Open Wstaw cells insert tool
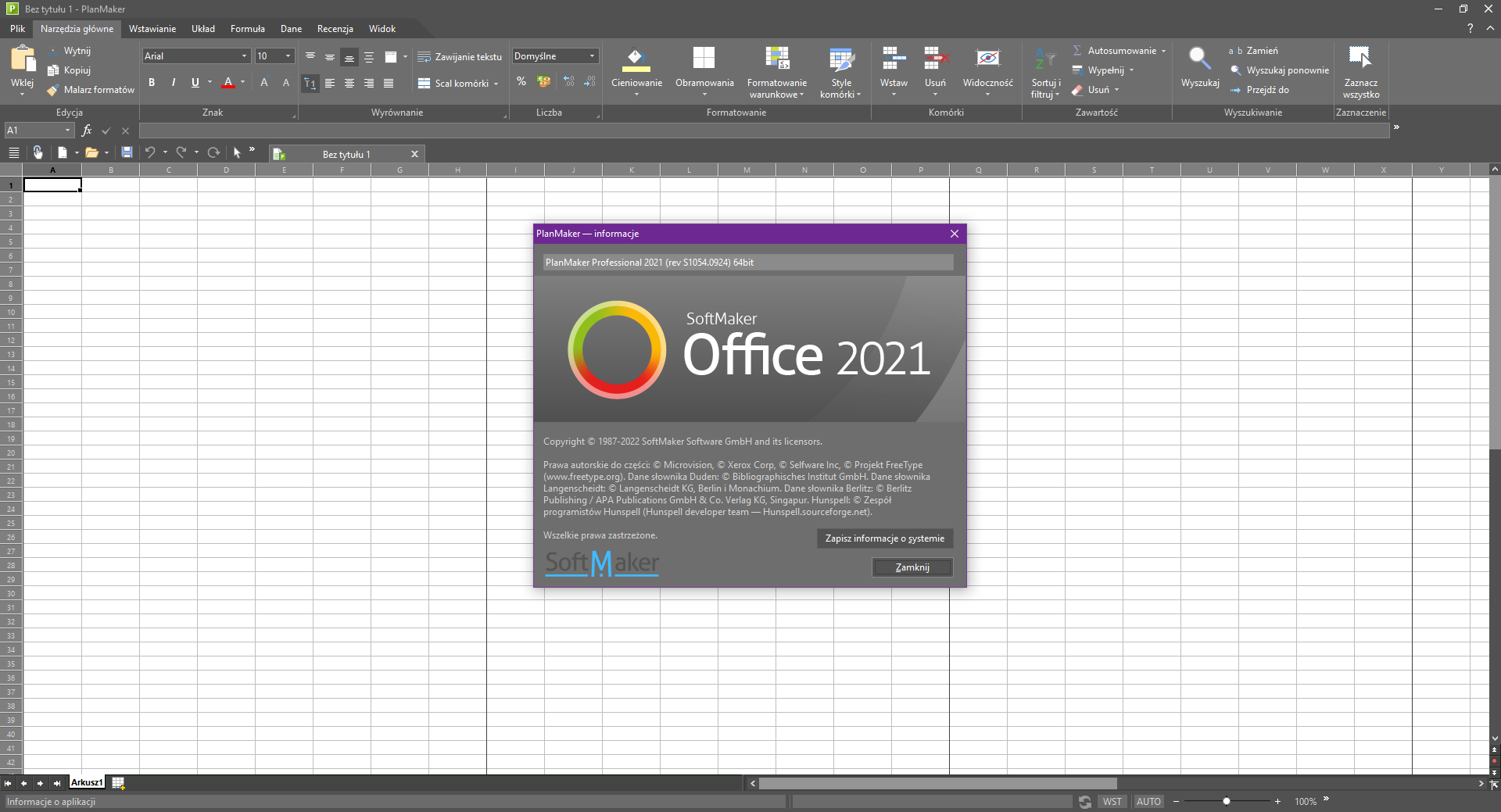Image resolution: width=1501 pixels, height=812 pixels. [894, 71]
